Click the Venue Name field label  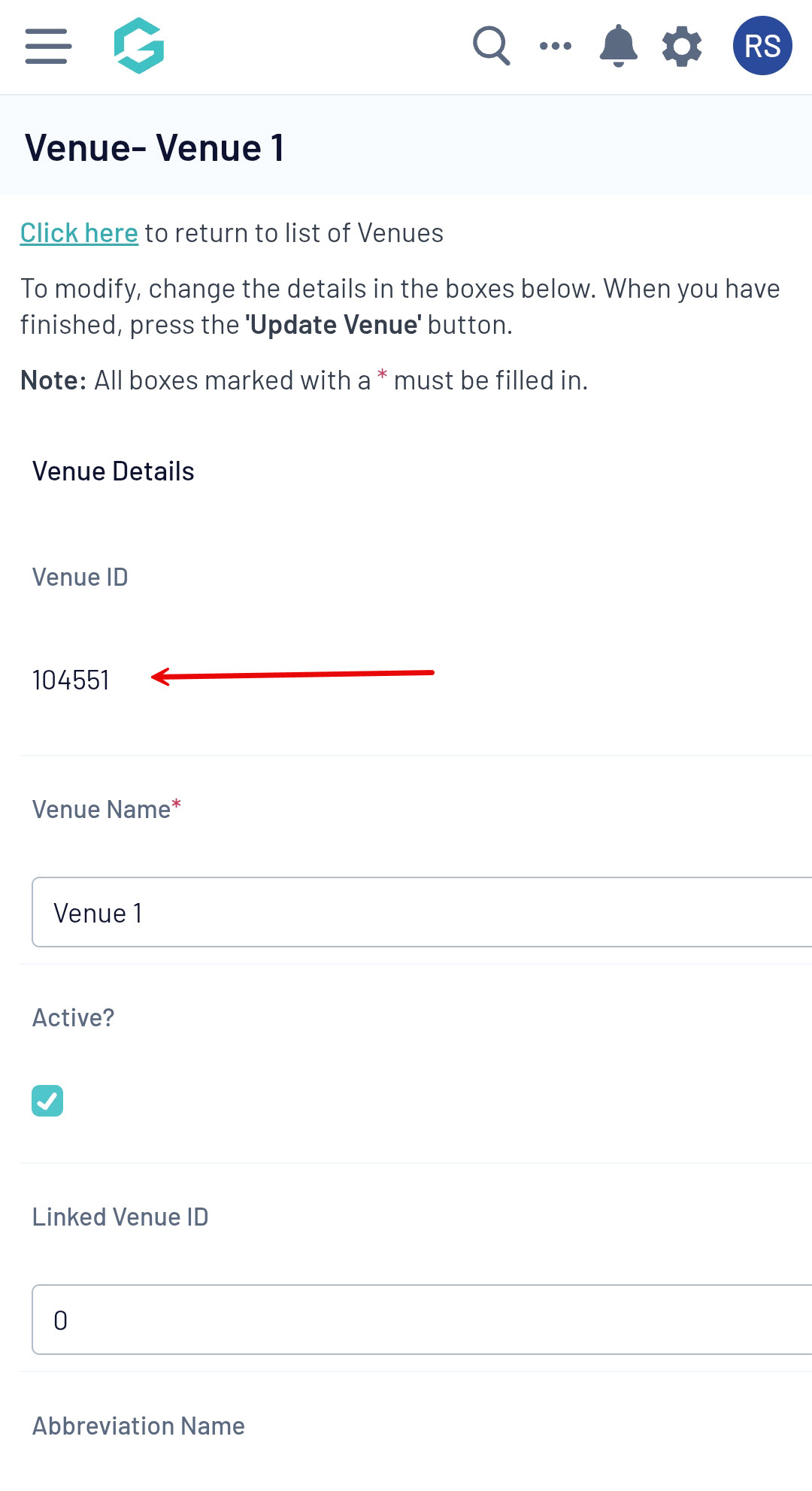point(101,810)
